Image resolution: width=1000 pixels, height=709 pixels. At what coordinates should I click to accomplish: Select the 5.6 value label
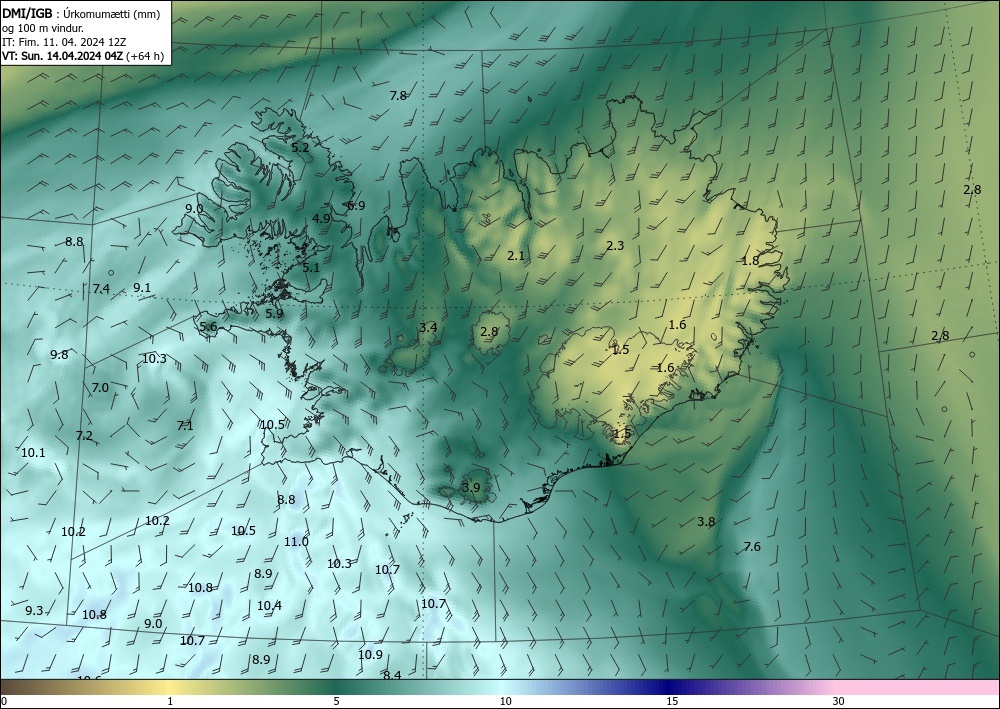[x=209, y=326]
